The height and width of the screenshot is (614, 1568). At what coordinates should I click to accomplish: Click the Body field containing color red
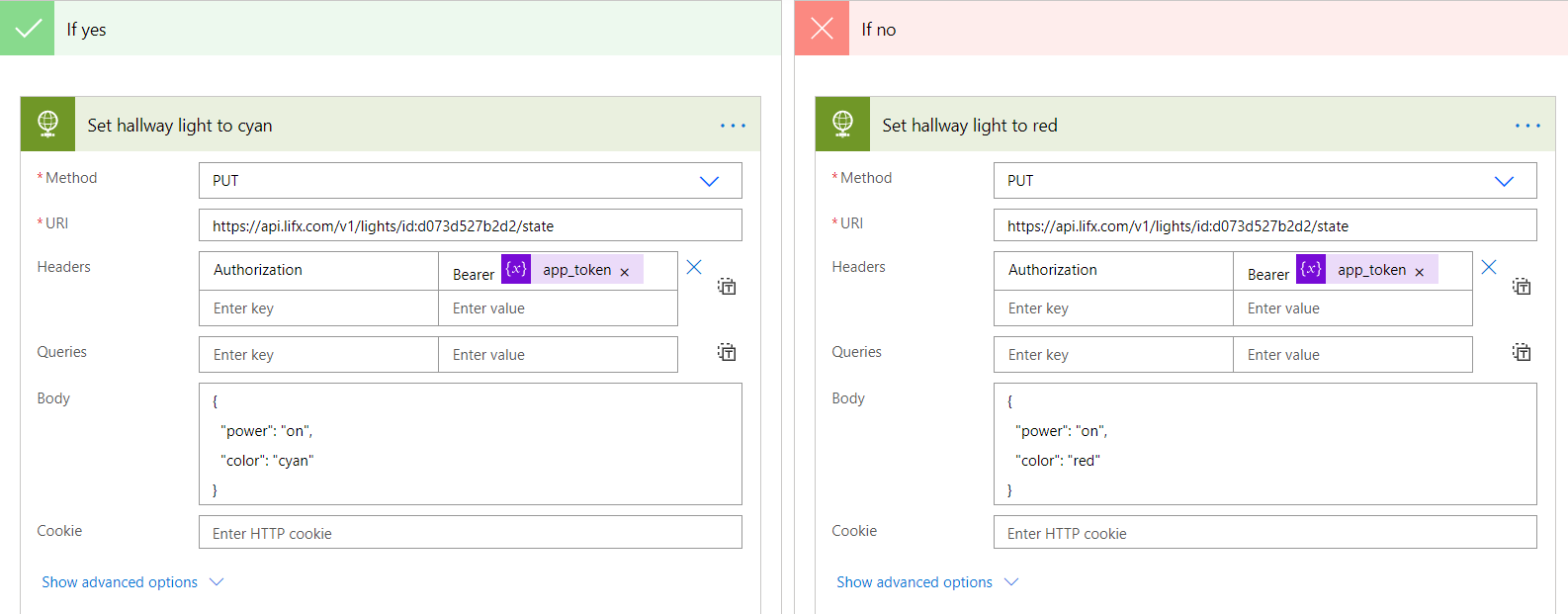1264,445
